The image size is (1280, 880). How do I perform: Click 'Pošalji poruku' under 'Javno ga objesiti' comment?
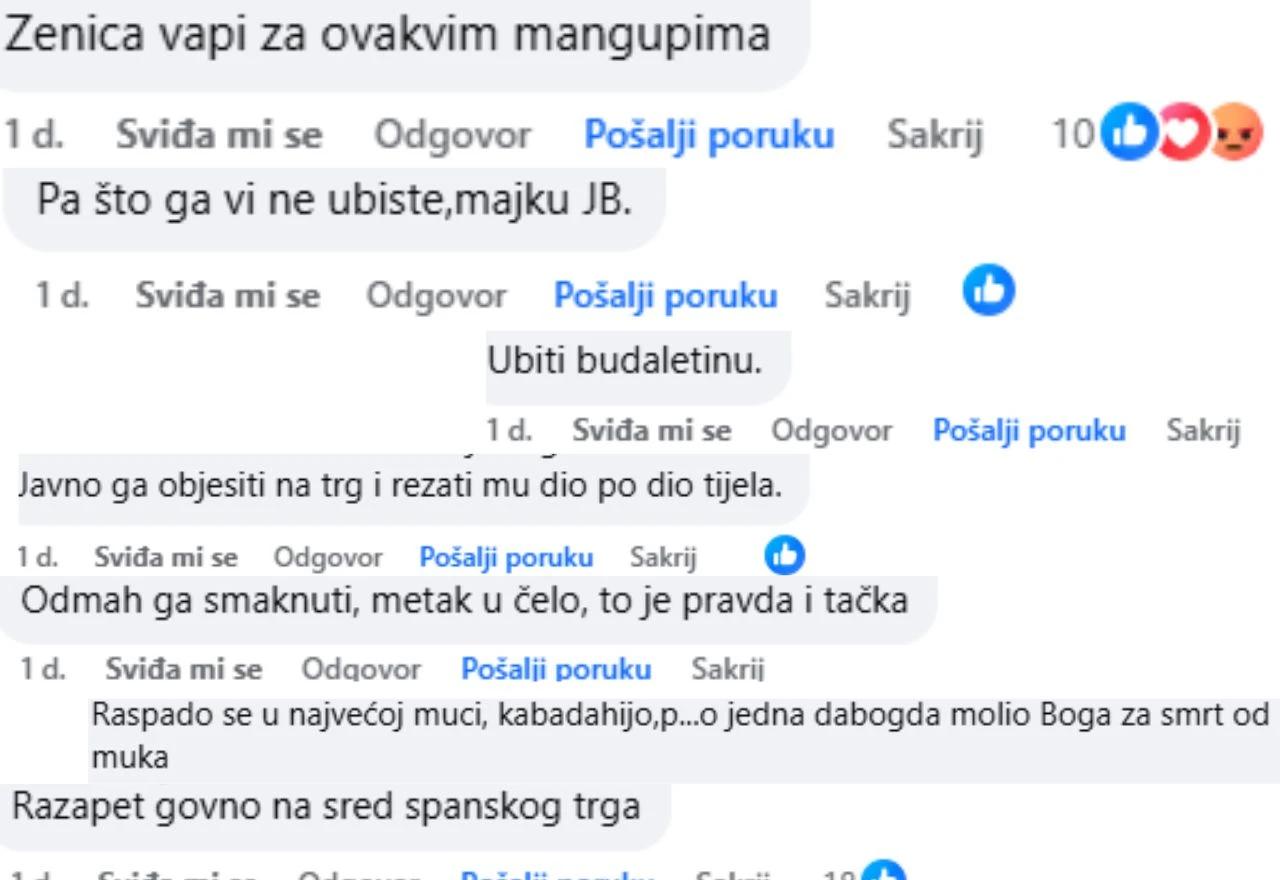(x=508, y=557)
